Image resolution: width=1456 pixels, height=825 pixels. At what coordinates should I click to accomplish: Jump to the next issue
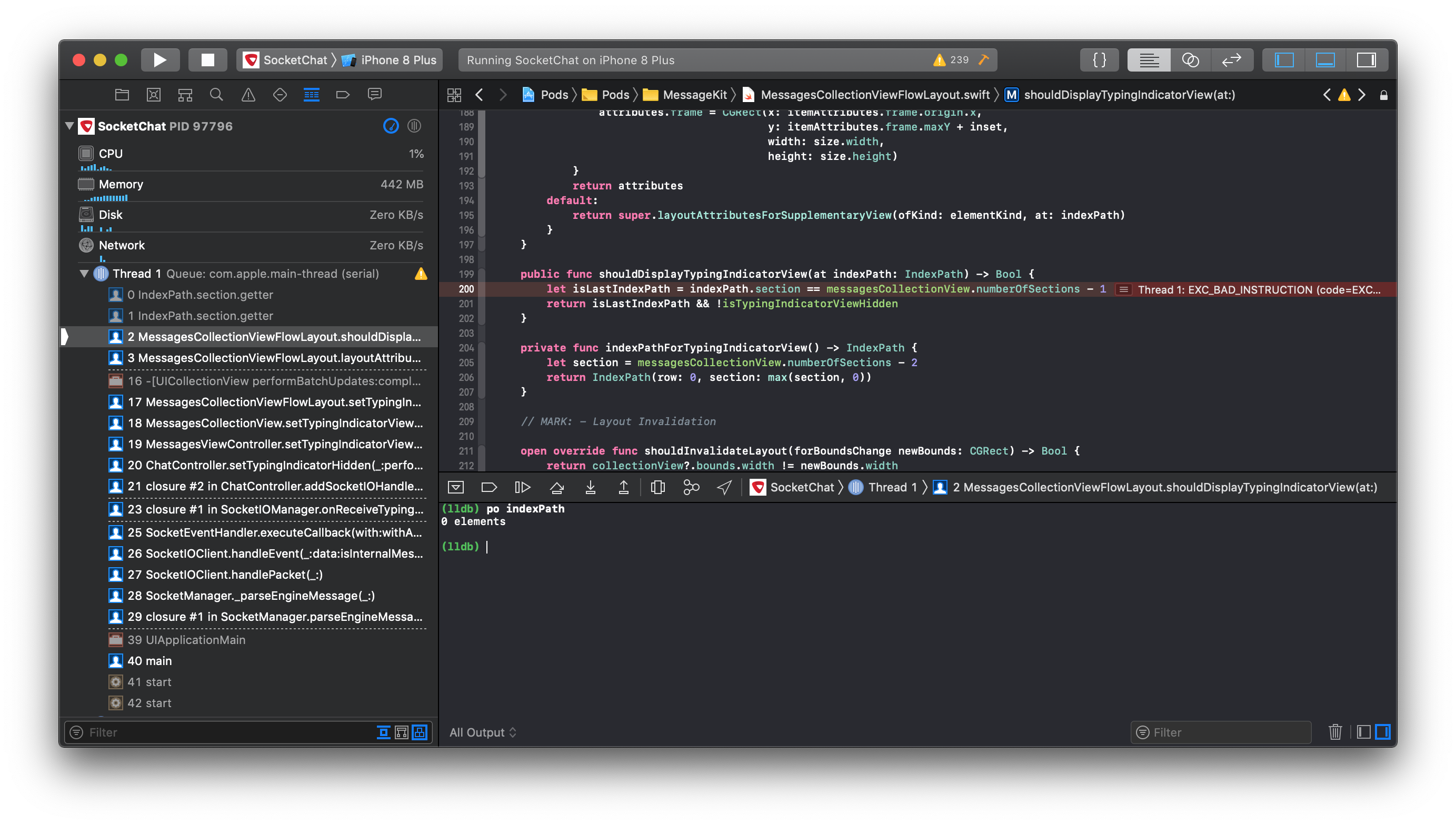pyautogui.click(x=1361, y=95)
